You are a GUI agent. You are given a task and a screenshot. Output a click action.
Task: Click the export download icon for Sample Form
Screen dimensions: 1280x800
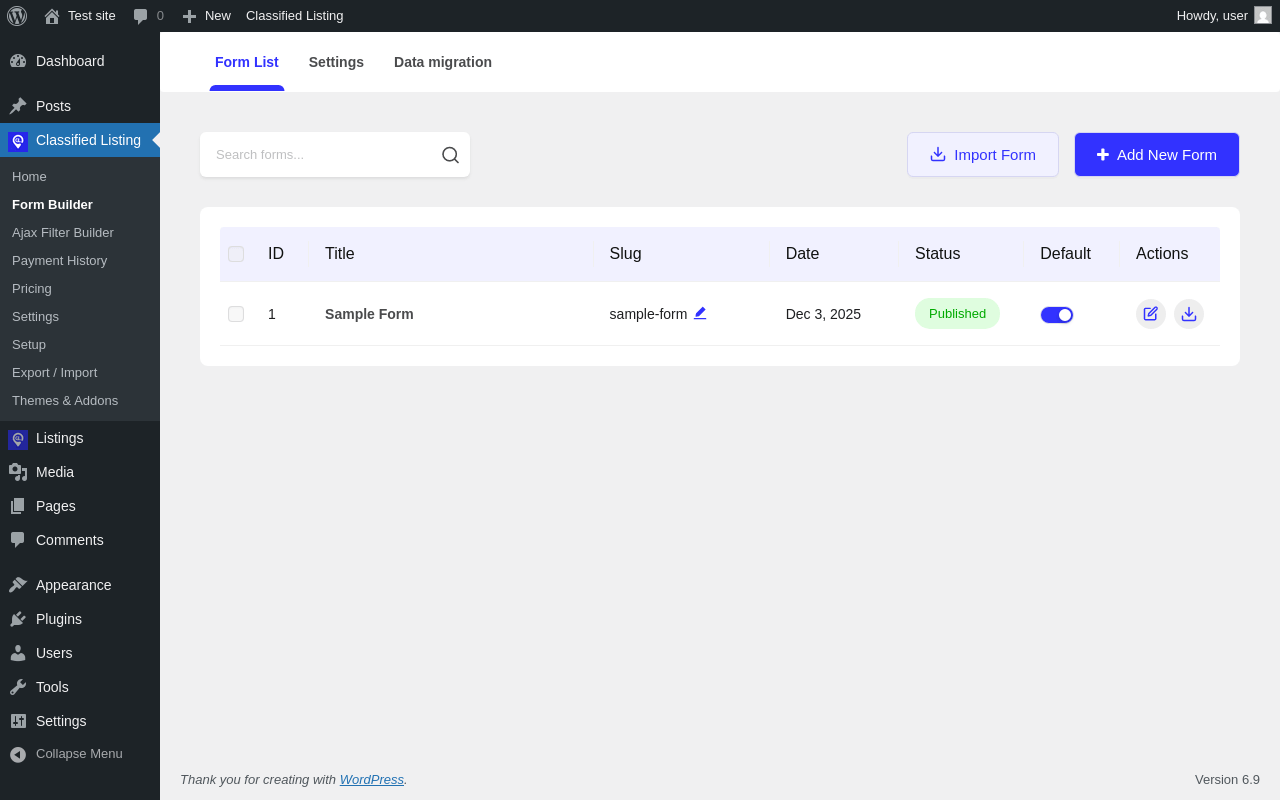click(1188, 314)
